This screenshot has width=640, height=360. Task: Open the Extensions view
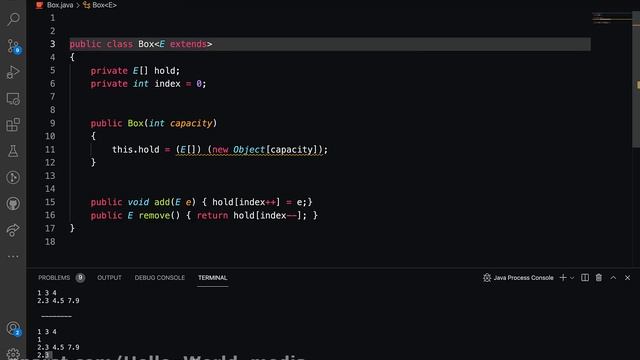pos(13,125)
